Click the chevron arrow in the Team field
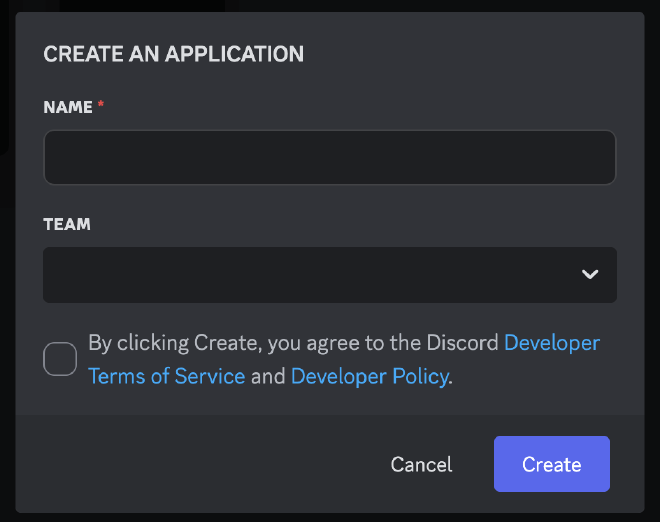 [590, 275]
